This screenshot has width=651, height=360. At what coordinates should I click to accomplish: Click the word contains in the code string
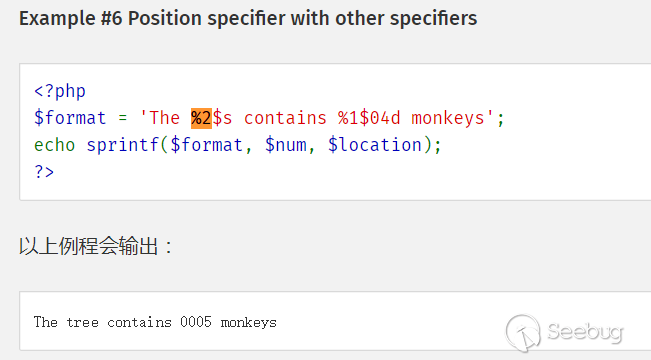click(285, 118)
